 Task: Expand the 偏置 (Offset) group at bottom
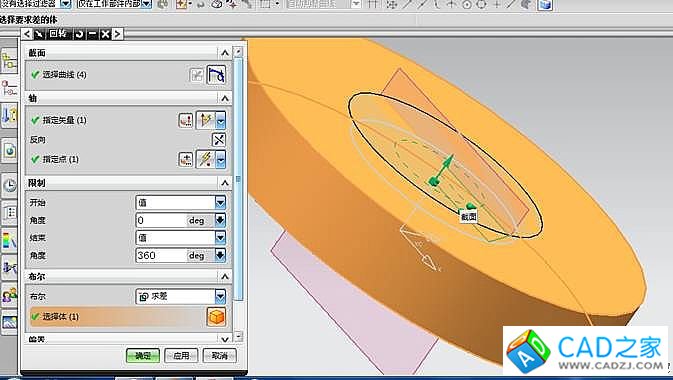click(x=224, y=339)
